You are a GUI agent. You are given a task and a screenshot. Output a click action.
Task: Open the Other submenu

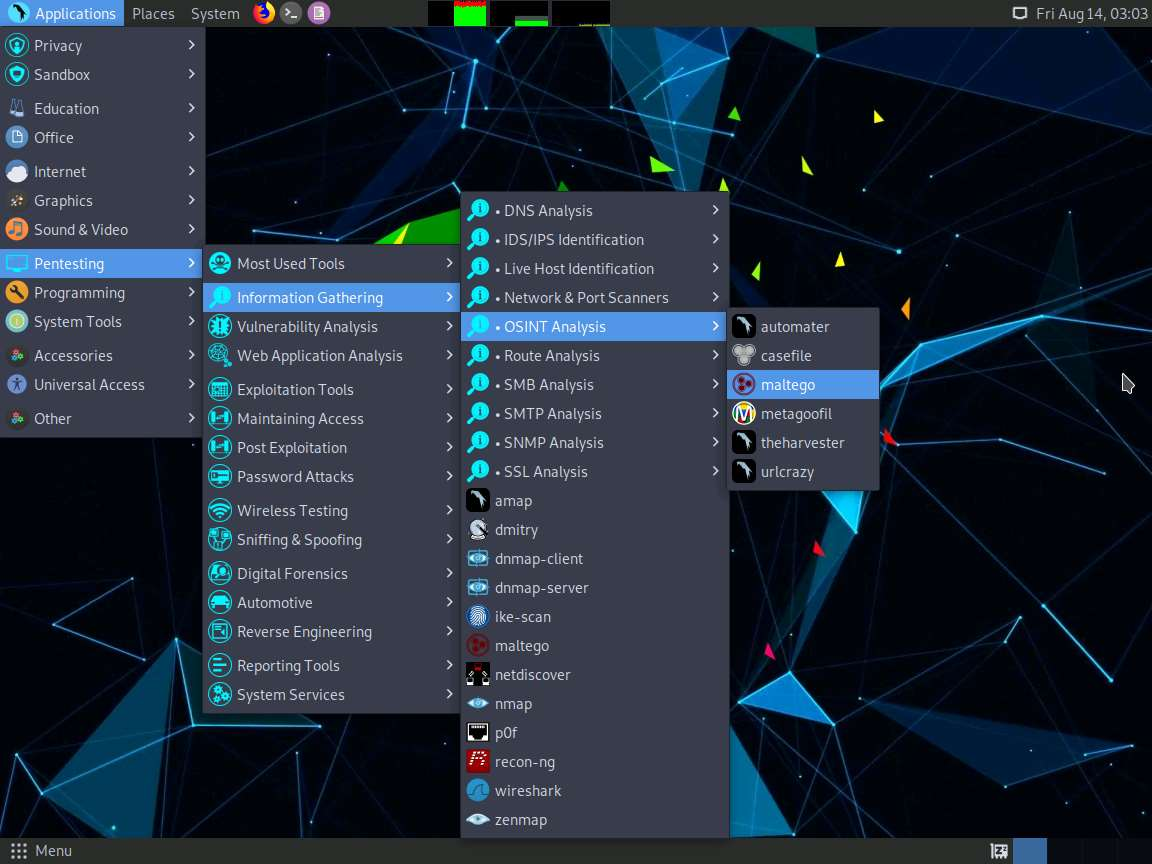pos(101,419)
